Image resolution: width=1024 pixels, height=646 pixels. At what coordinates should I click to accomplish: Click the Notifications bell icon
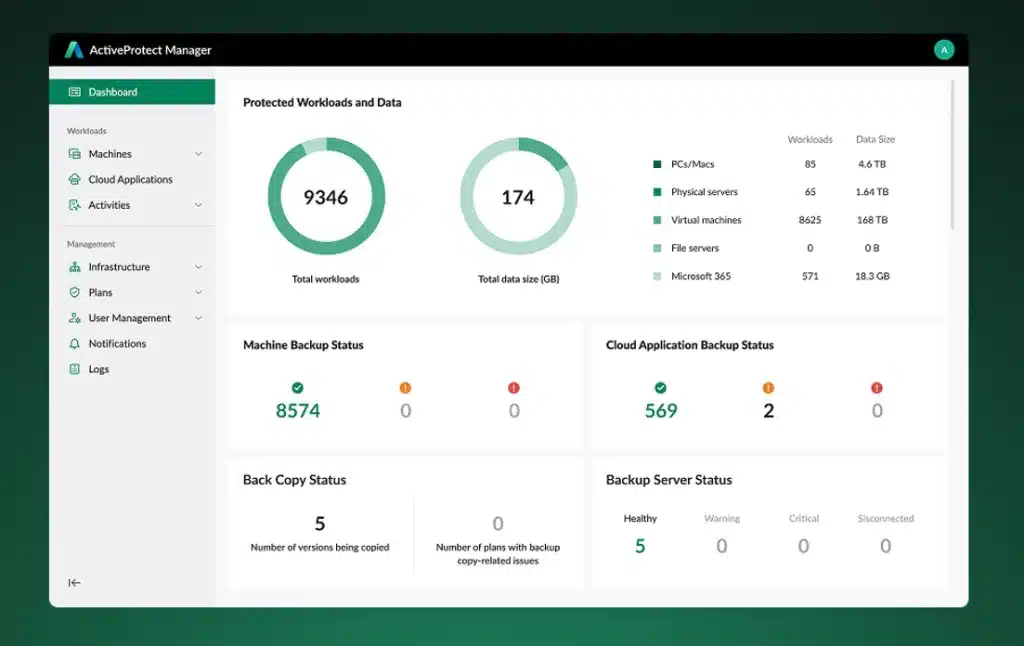click(74, 344)
